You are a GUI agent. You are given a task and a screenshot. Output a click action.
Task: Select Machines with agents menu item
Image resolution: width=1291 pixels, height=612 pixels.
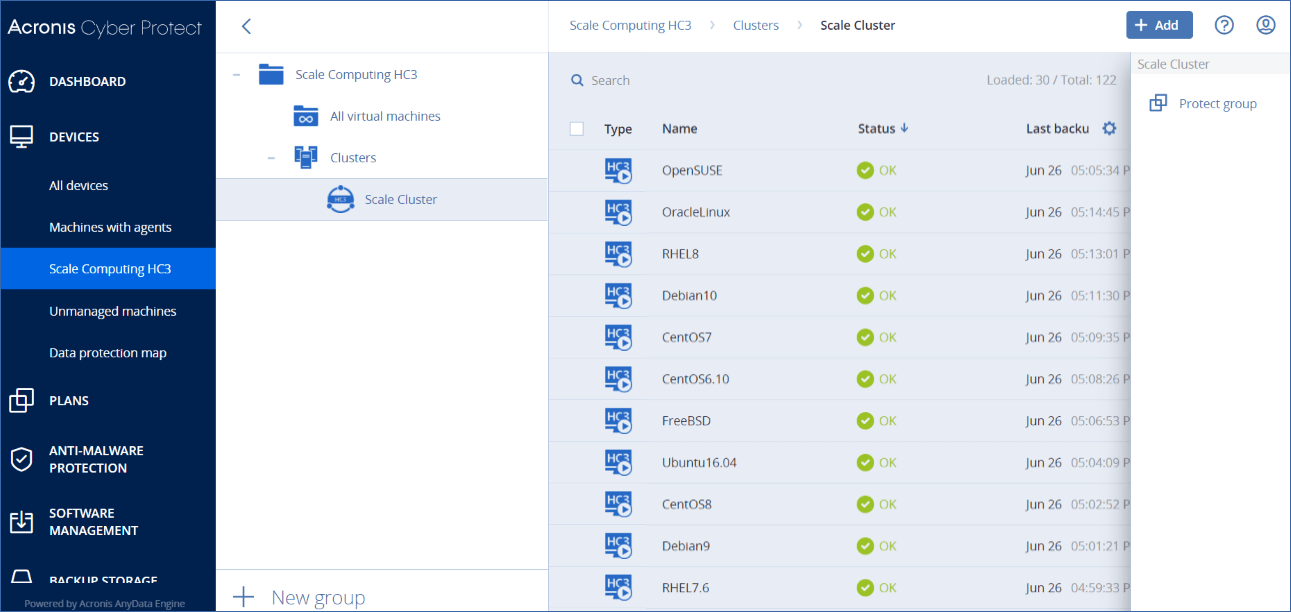110,228
